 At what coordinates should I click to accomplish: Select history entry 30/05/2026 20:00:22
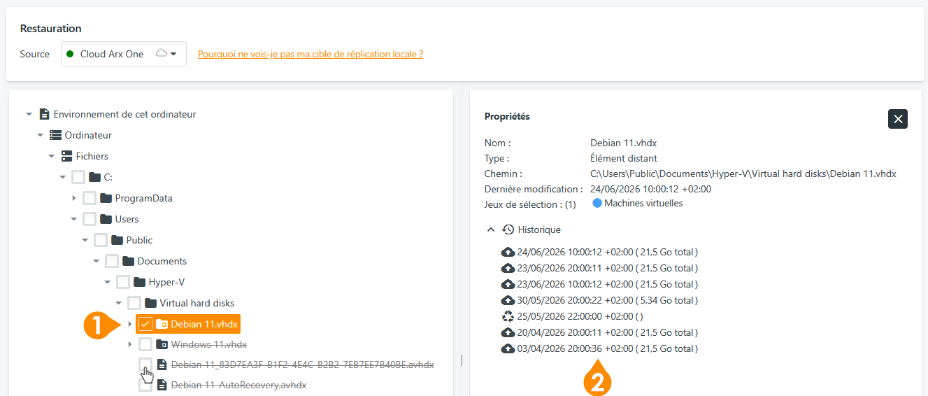[600, 300]
